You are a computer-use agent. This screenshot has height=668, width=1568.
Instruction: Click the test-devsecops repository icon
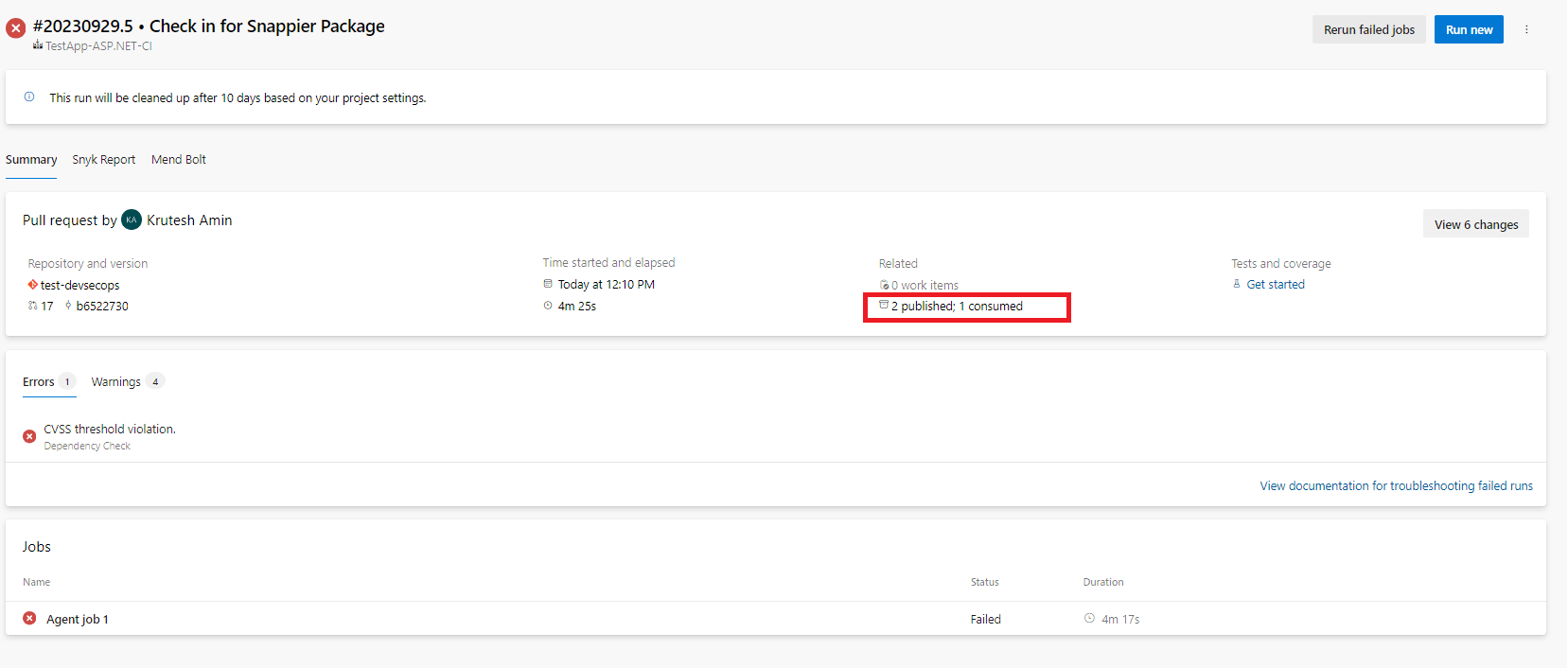click(33, 285)
